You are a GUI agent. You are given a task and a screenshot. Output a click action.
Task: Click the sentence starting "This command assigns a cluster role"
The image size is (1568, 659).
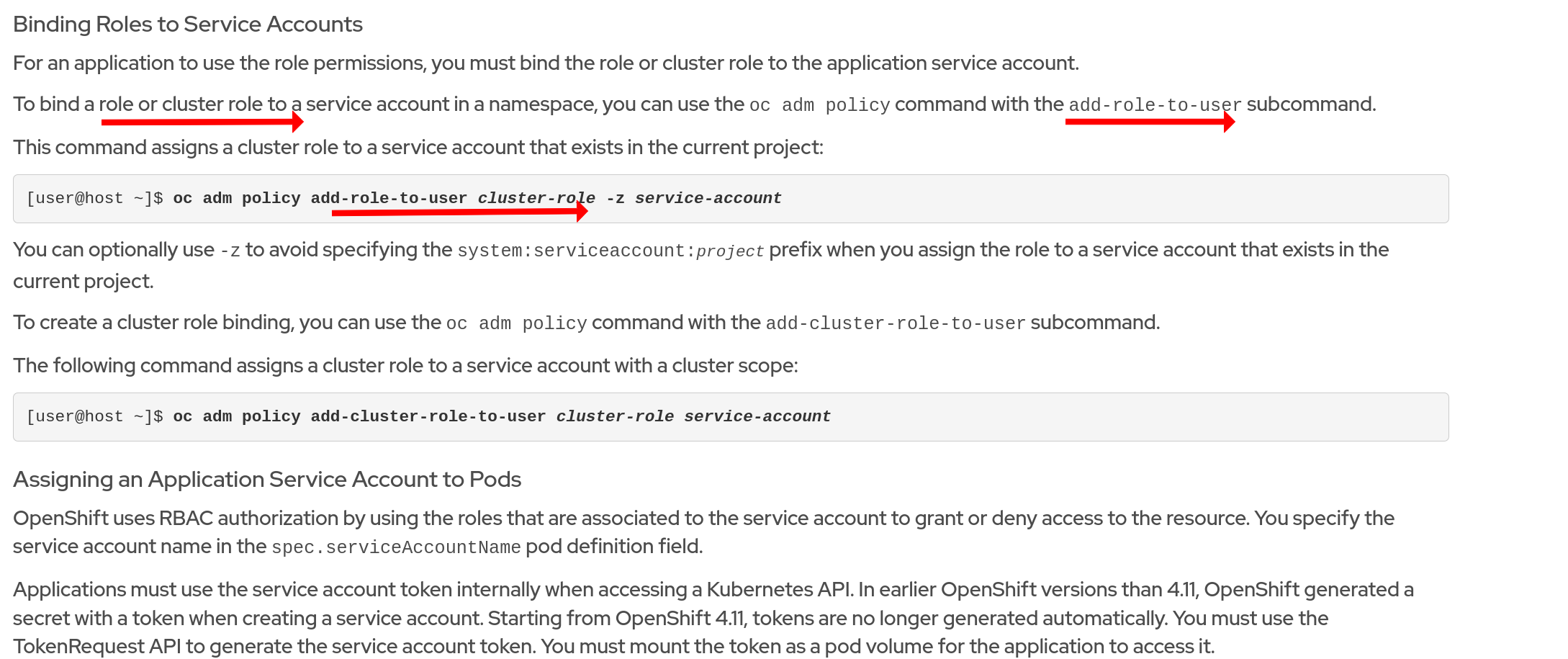click(418, 148)
